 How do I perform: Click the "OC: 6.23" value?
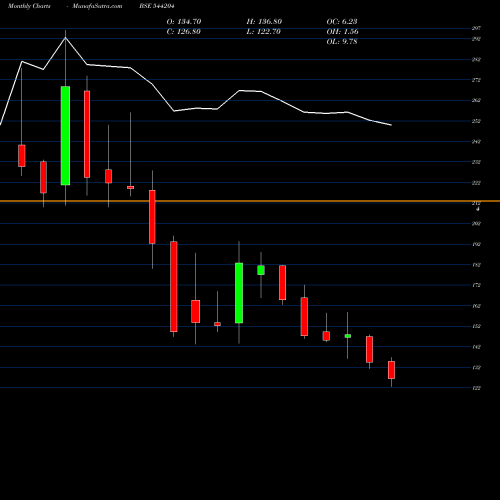(x=342, y=22)
